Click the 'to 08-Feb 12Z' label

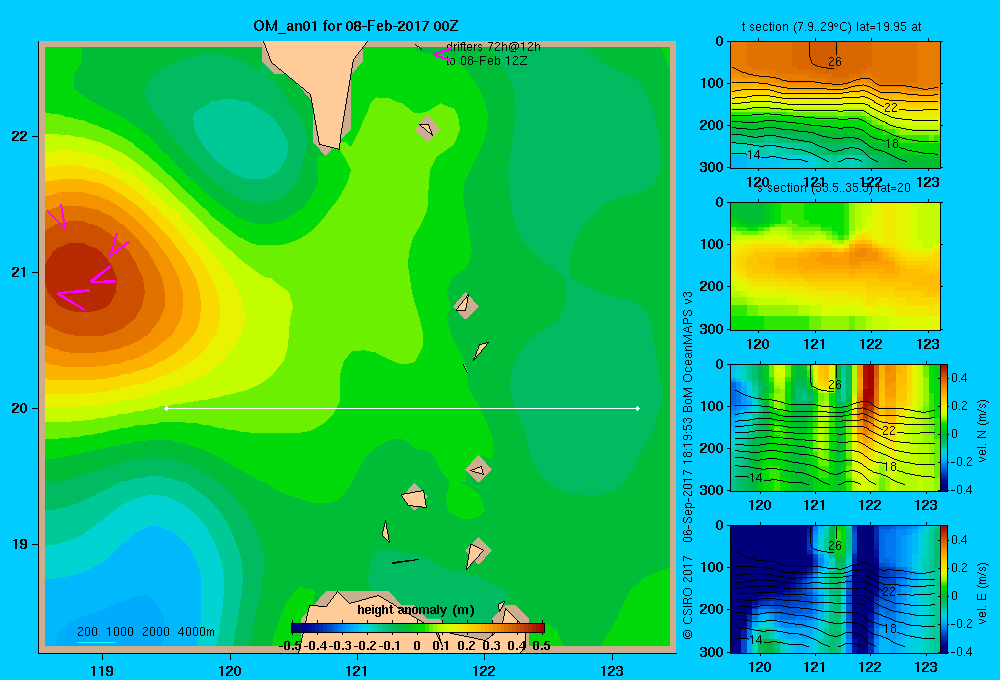(486, 61)
